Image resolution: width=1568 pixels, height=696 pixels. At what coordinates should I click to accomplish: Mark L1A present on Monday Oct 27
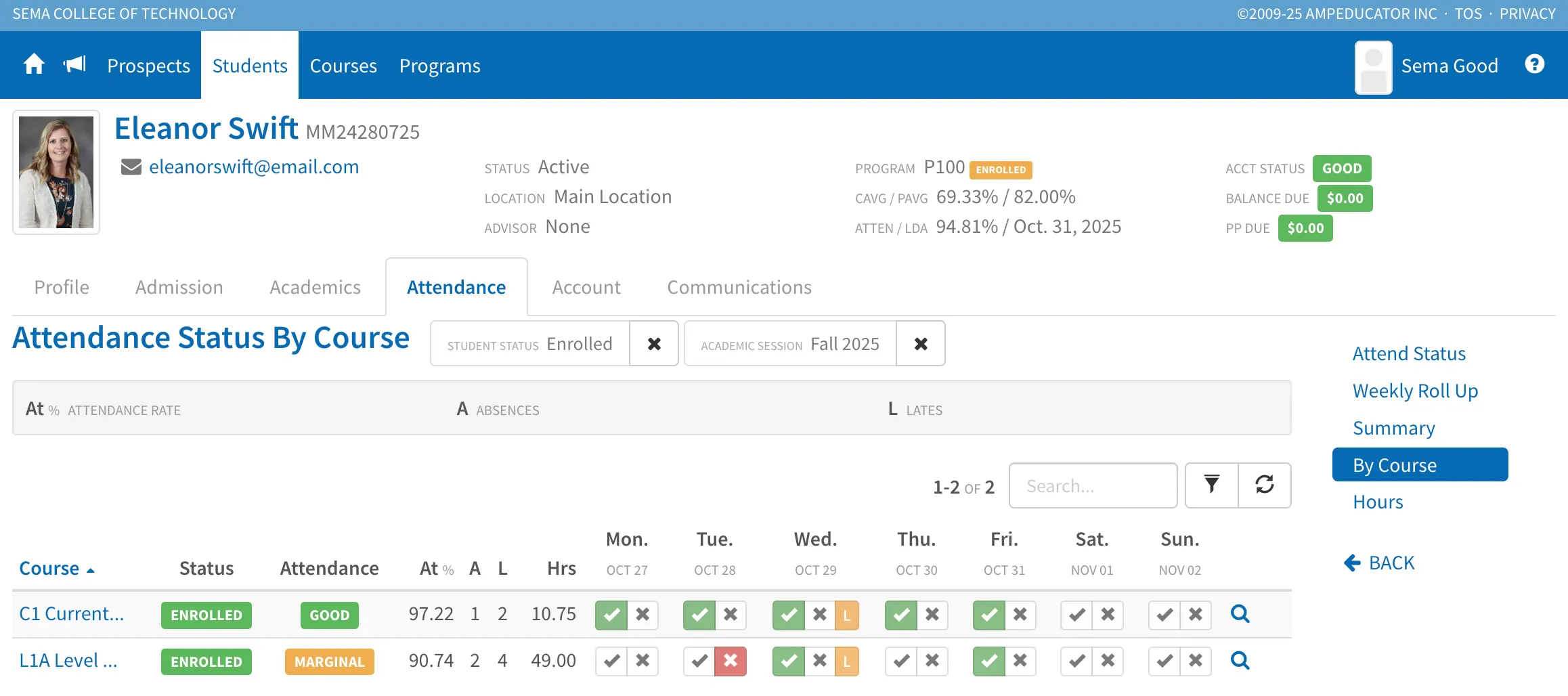(611, 661)
